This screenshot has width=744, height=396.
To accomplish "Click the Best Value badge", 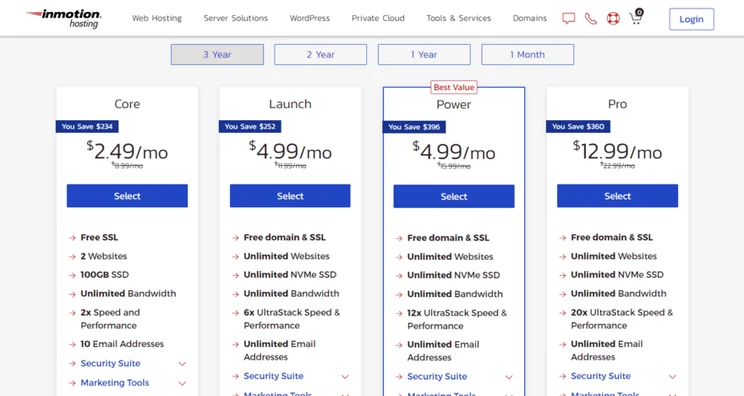I will [x=454, y=87].
